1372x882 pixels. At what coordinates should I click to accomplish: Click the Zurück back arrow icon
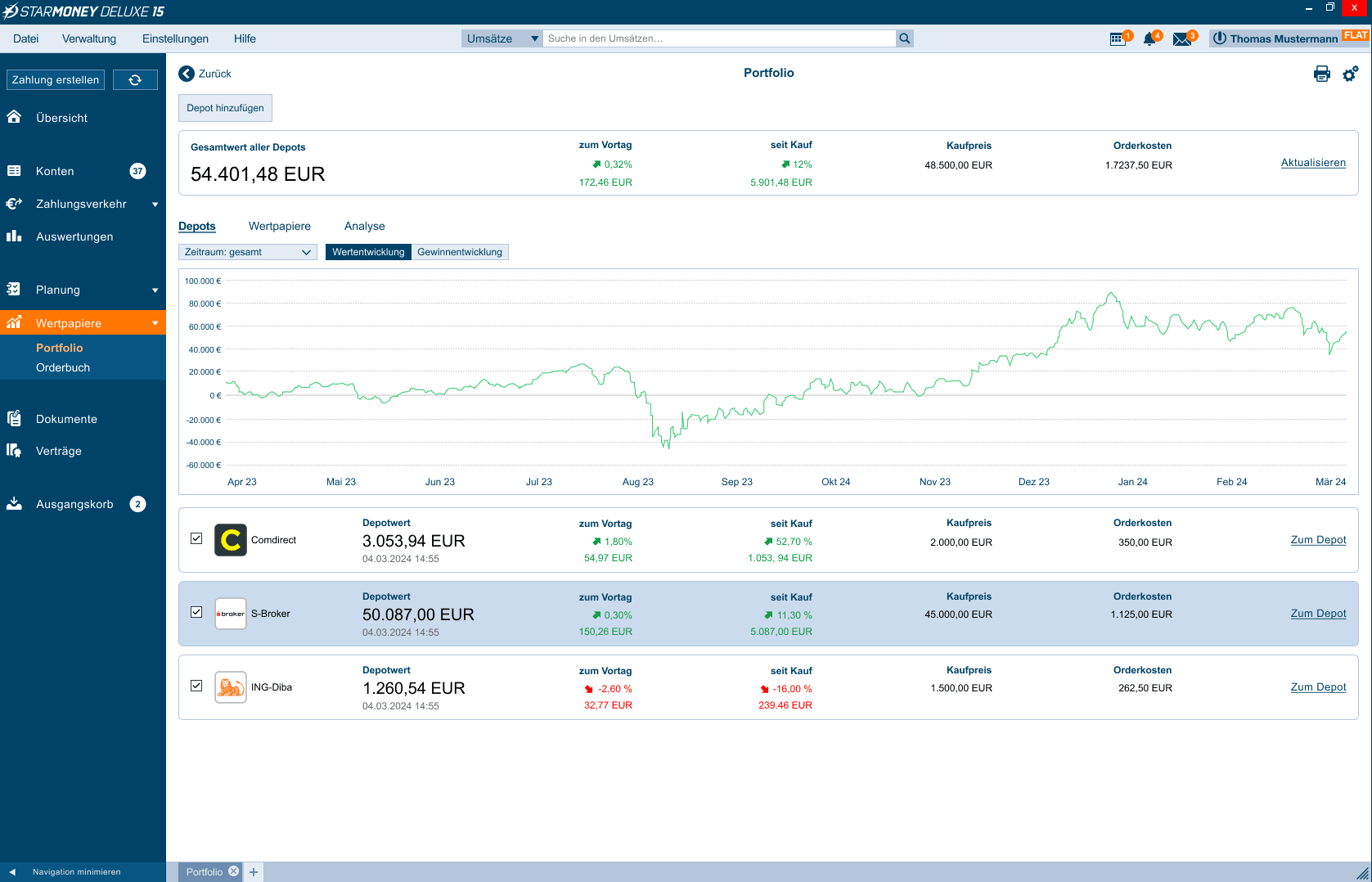187,74
